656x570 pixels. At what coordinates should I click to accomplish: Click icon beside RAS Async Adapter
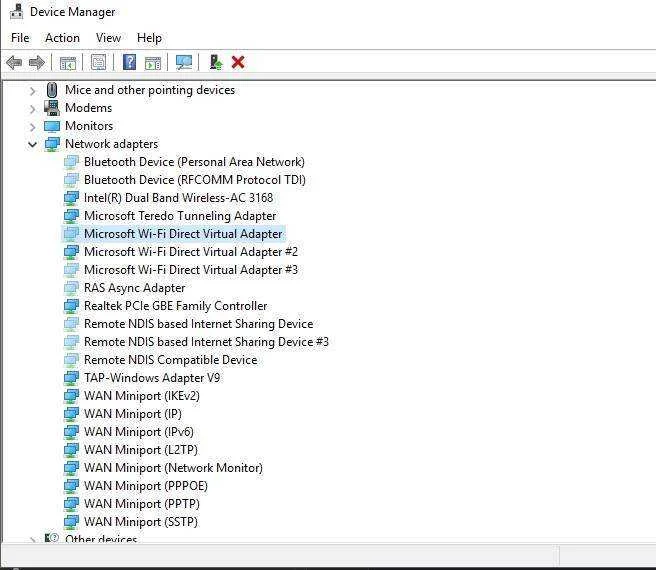coord(72,288)
